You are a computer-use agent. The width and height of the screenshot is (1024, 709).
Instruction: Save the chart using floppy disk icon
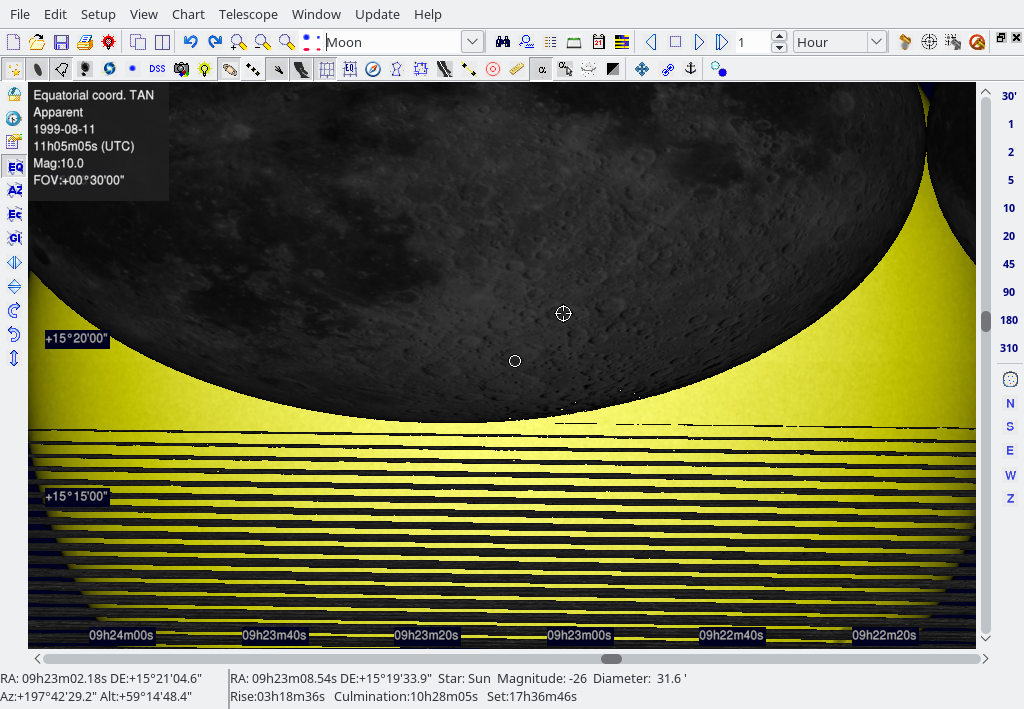pyautogui.click(x=61, y=42)
